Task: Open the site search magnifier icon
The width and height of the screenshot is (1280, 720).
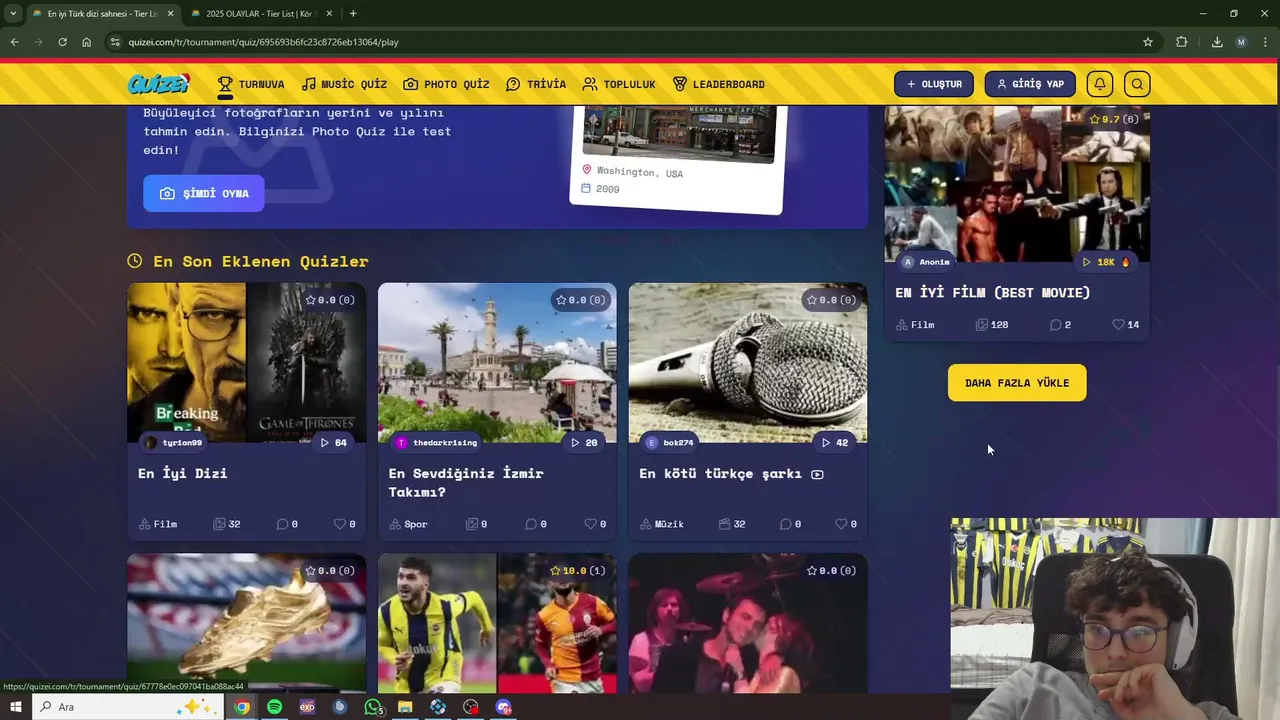Action: pyautogui.click(x=1137, y=84)
